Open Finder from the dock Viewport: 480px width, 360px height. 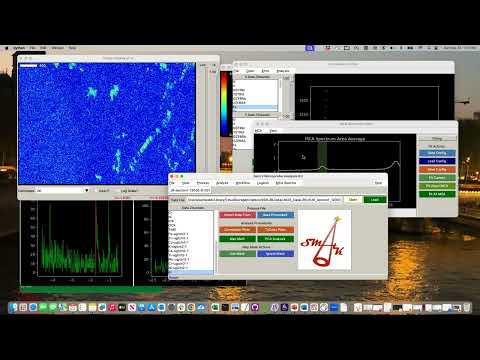(x=13, y=307)
